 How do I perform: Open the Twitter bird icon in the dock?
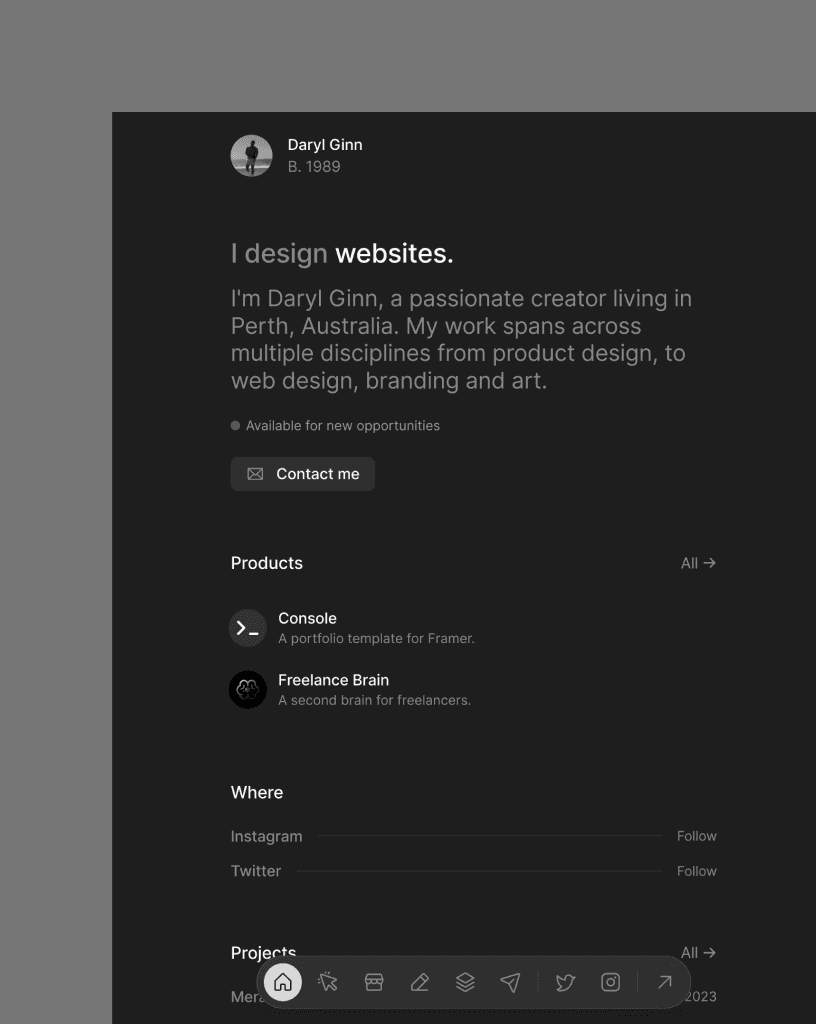pyautogui.click(x=565, y=982)
